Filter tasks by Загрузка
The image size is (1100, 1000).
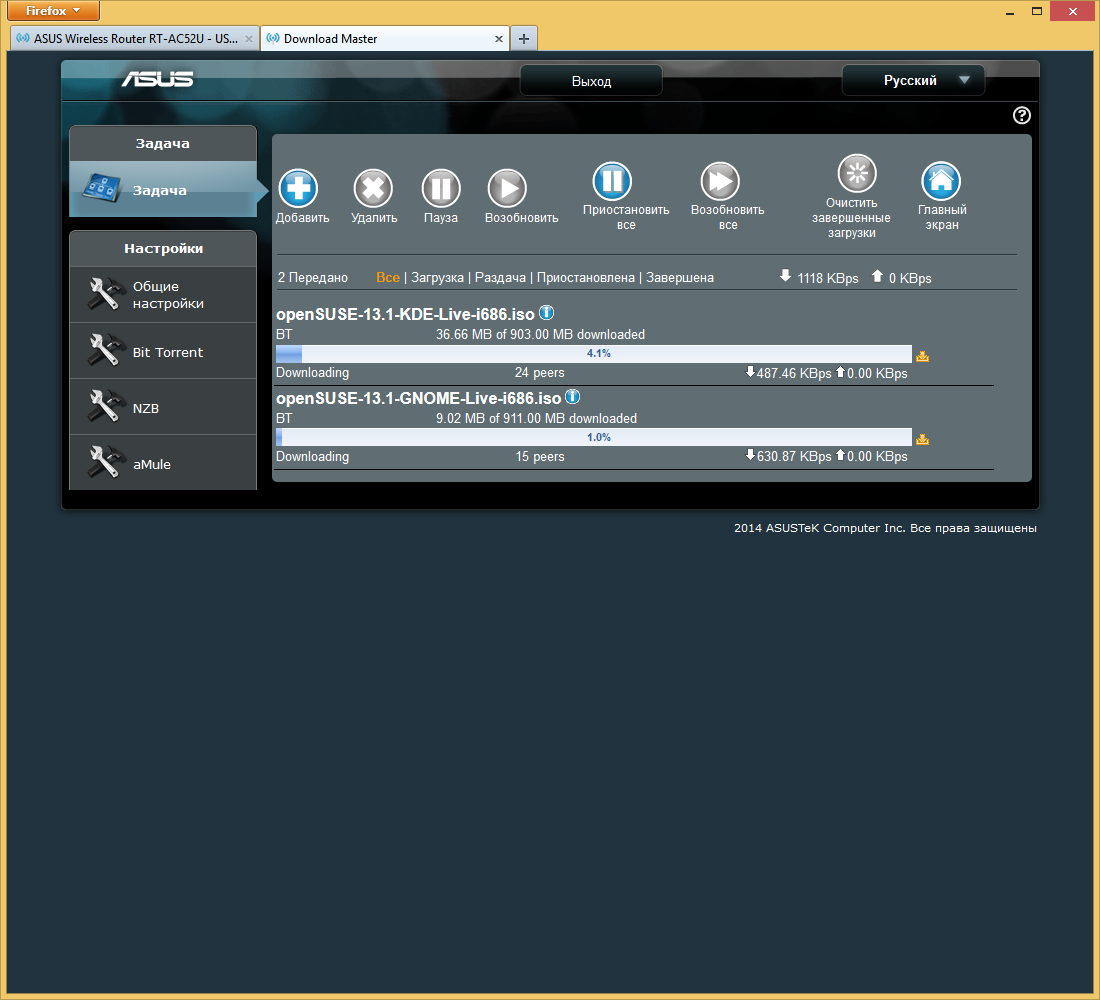[x=437, y=277]
